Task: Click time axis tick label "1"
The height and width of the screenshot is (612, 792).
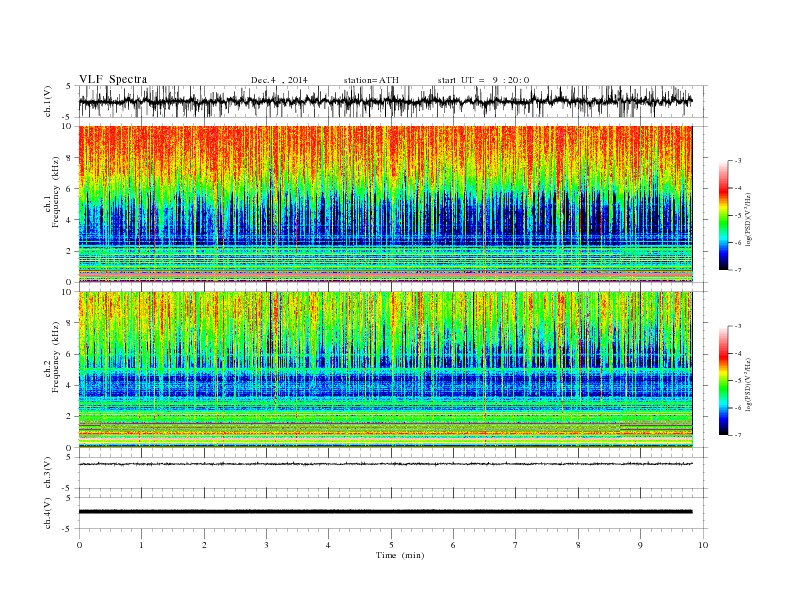Action: 141,545
